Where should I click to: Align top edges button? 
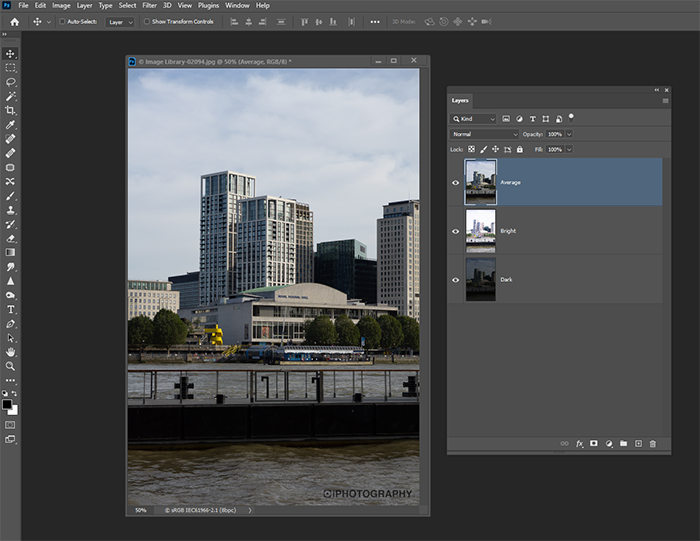304,21
